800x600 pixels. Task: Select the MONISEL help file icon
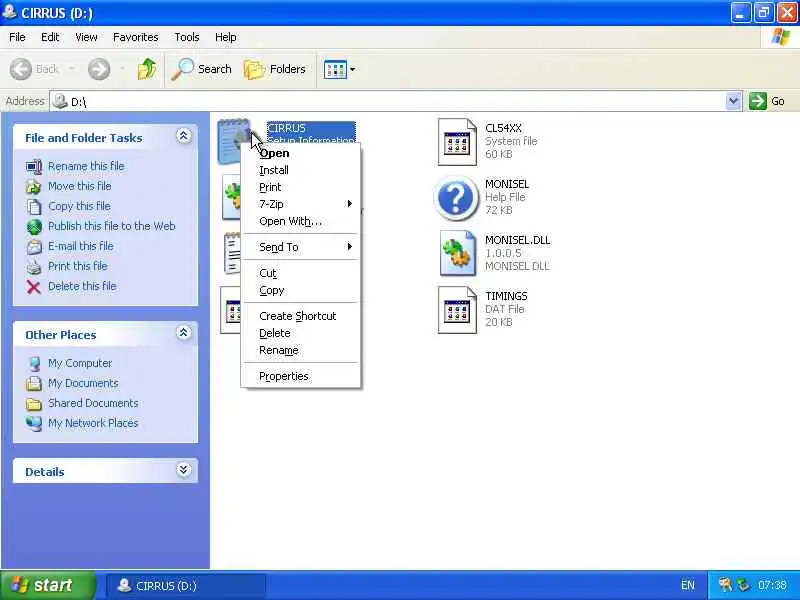pyautogui.click(x=456, y=198)
